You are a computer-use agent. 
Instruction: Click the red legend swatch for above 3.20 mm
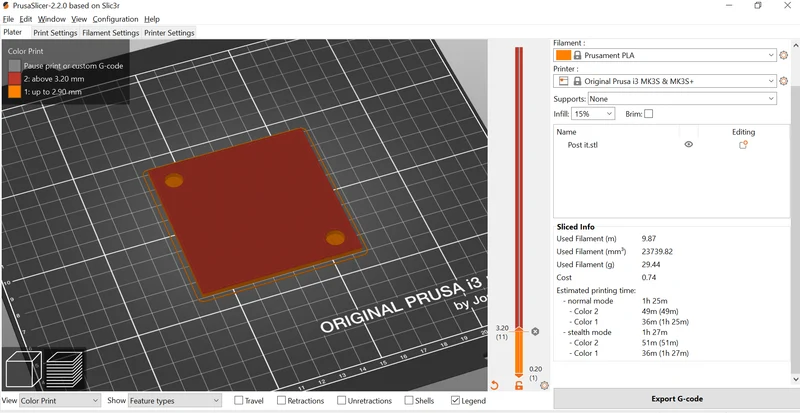(15, 79)
